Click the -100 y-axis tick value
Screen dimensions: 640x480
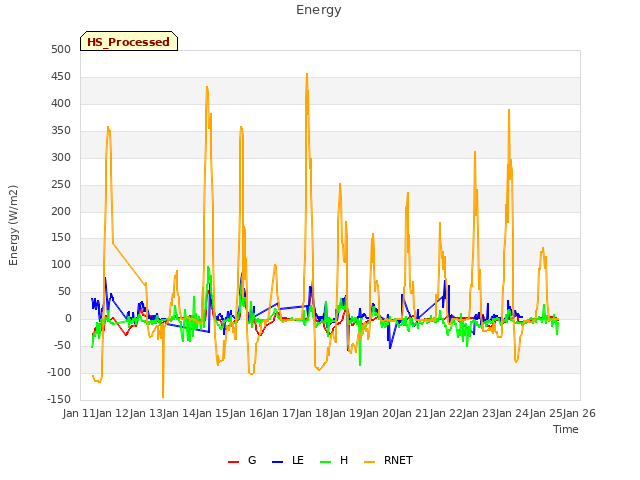59,372
